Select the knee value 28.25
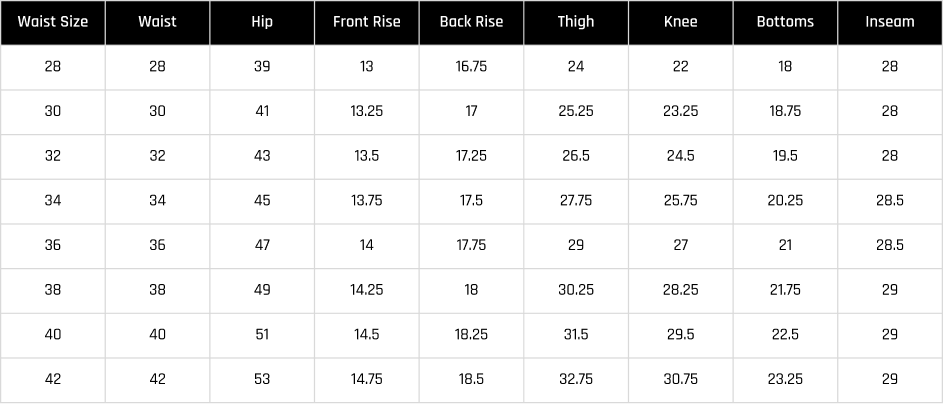943x404 pixels. click(x=681, y=290)
